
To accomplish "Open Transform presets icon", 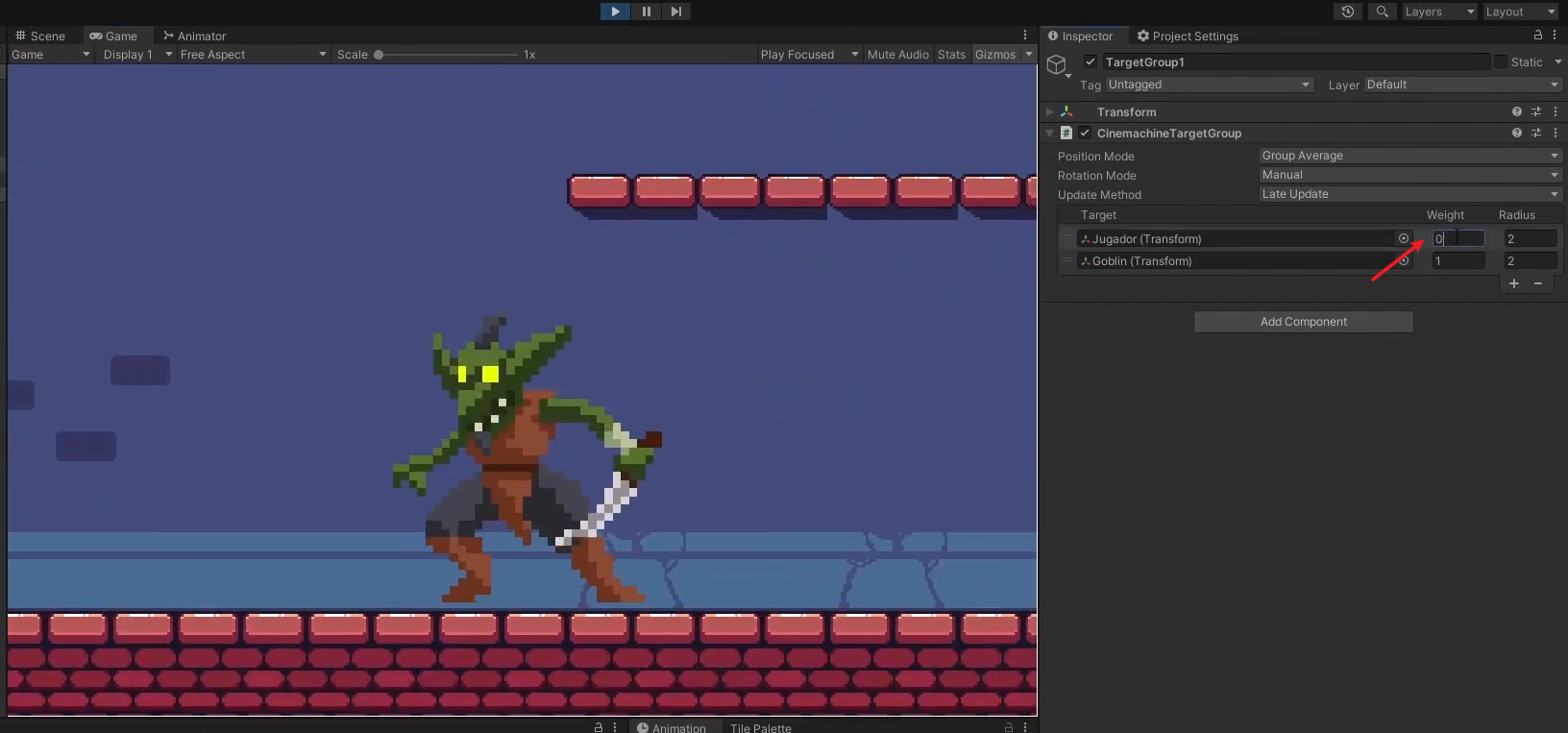I will point(1536,111).
